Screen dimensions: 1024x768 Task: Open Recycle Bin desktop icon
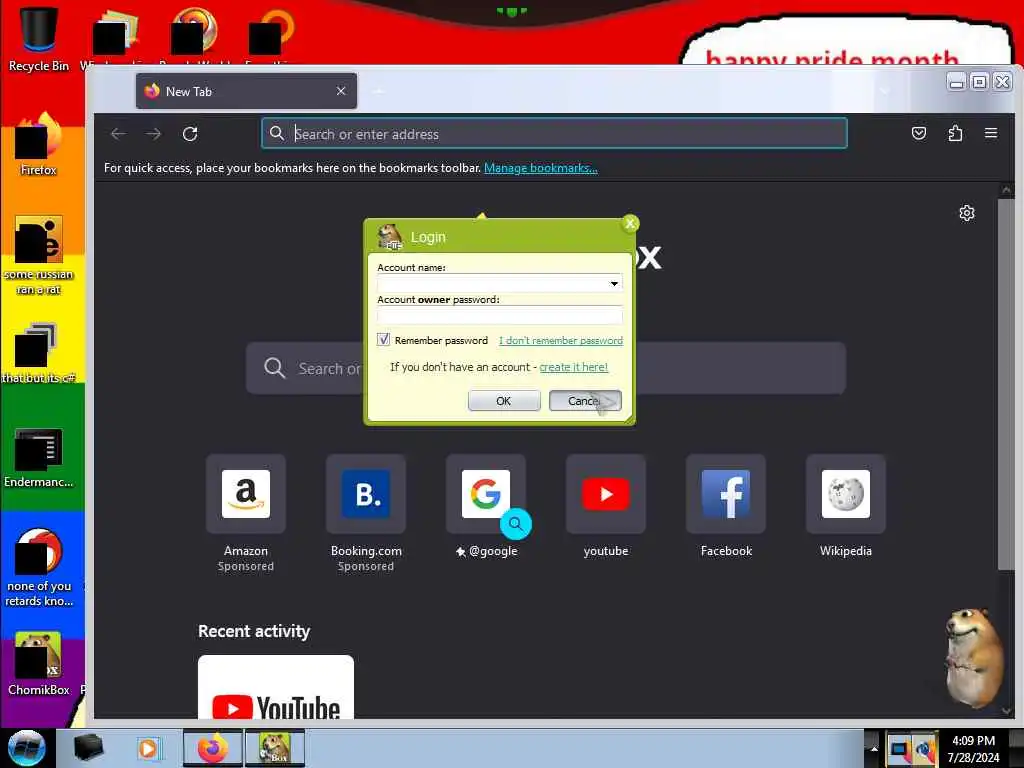tap(39, 39)
